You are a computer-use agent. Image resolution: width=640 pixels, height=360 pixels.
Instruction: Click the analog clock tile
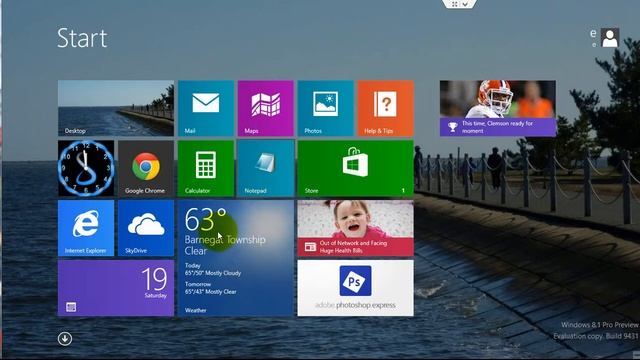(86, 168)
